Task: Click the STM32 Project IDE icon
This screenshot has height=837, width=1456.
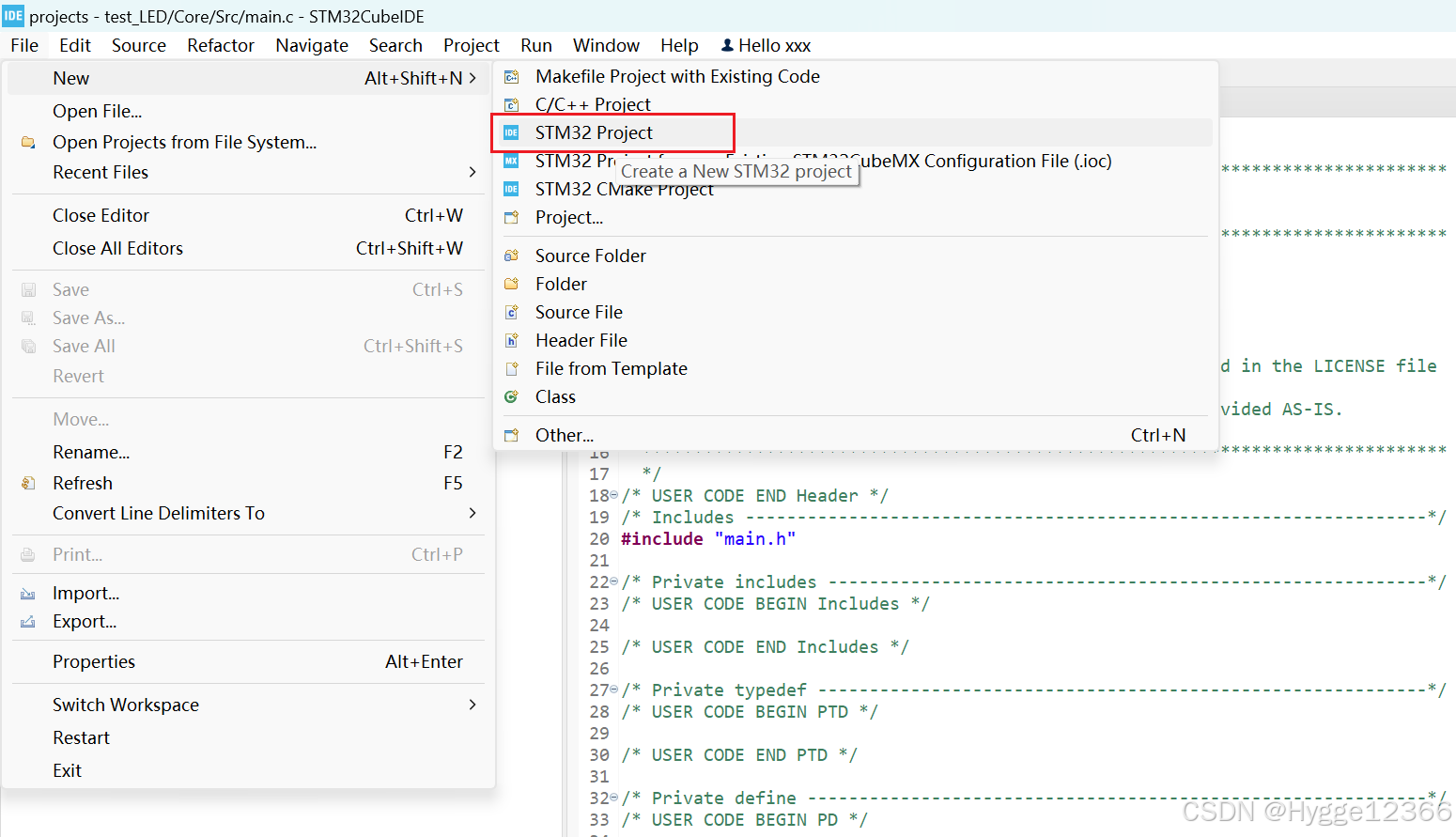Action: [x=511, y=132]
